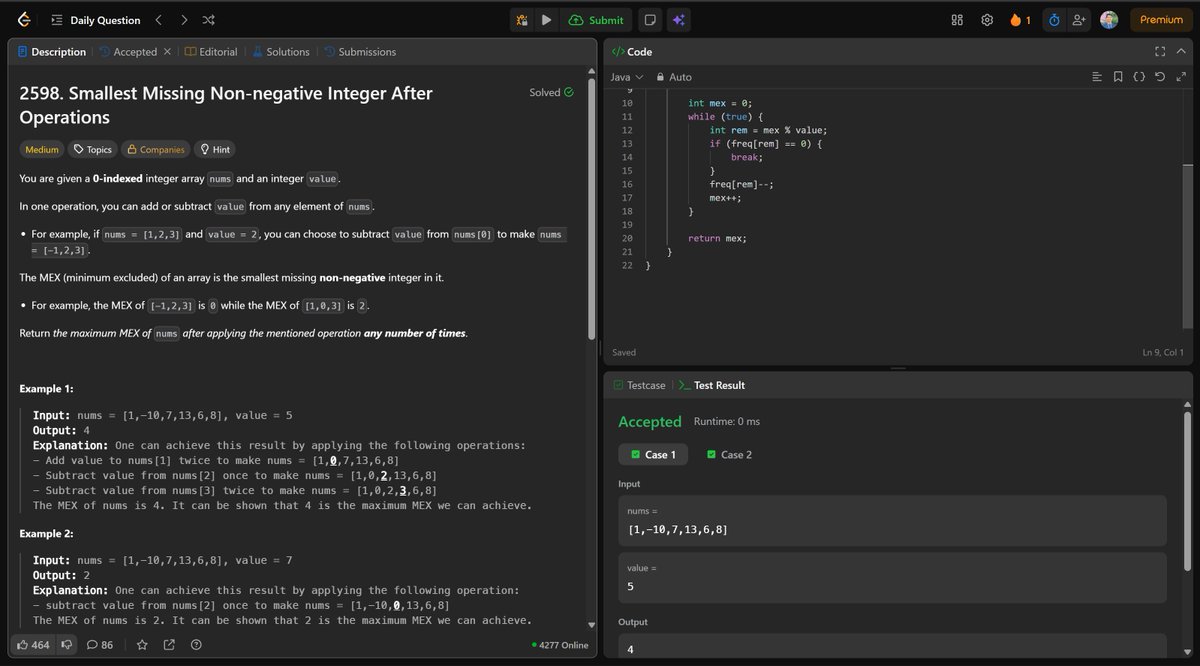Close the Accepted tab

[x=167, y=52]
